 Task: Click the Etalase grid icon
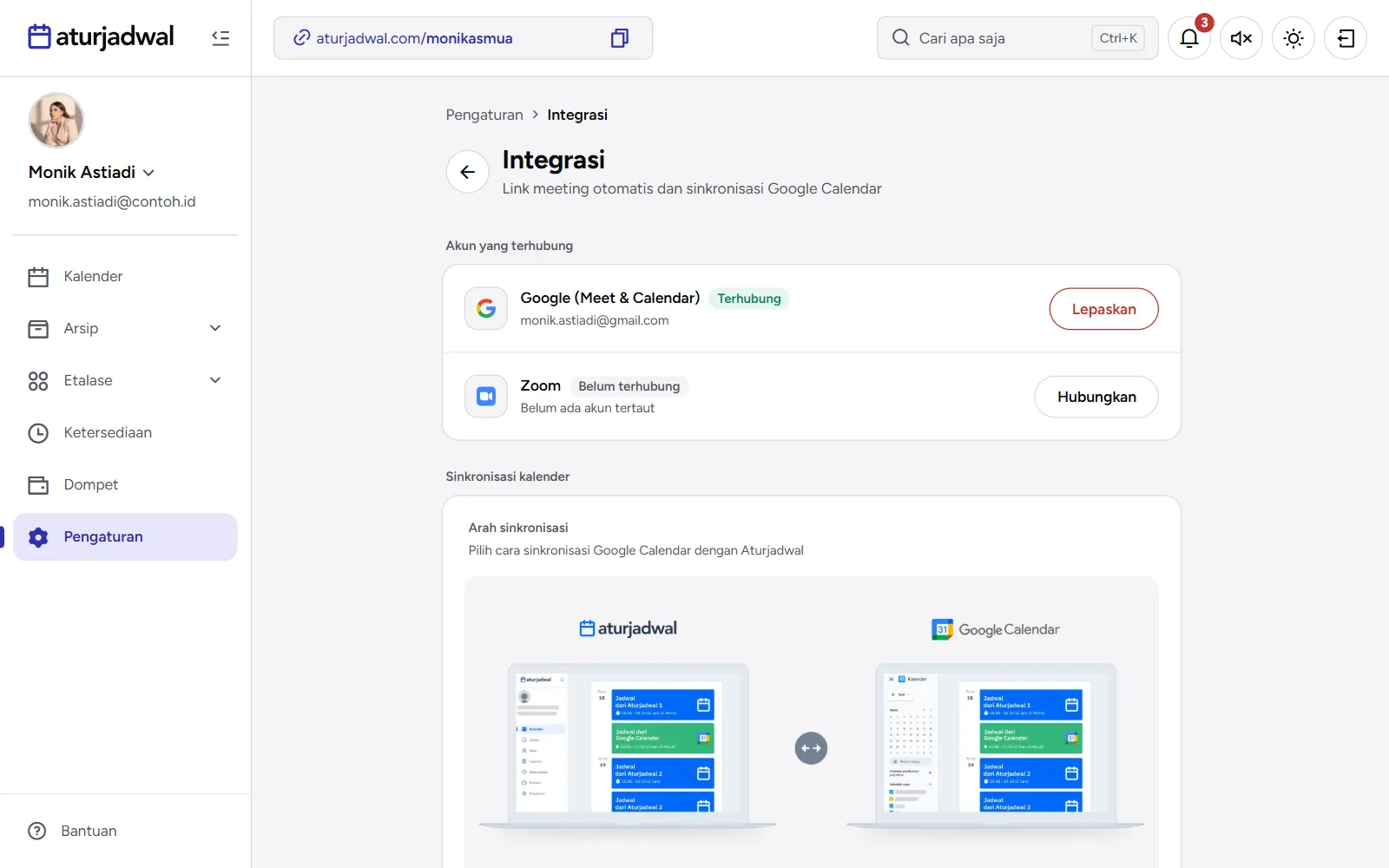(38, 381)
